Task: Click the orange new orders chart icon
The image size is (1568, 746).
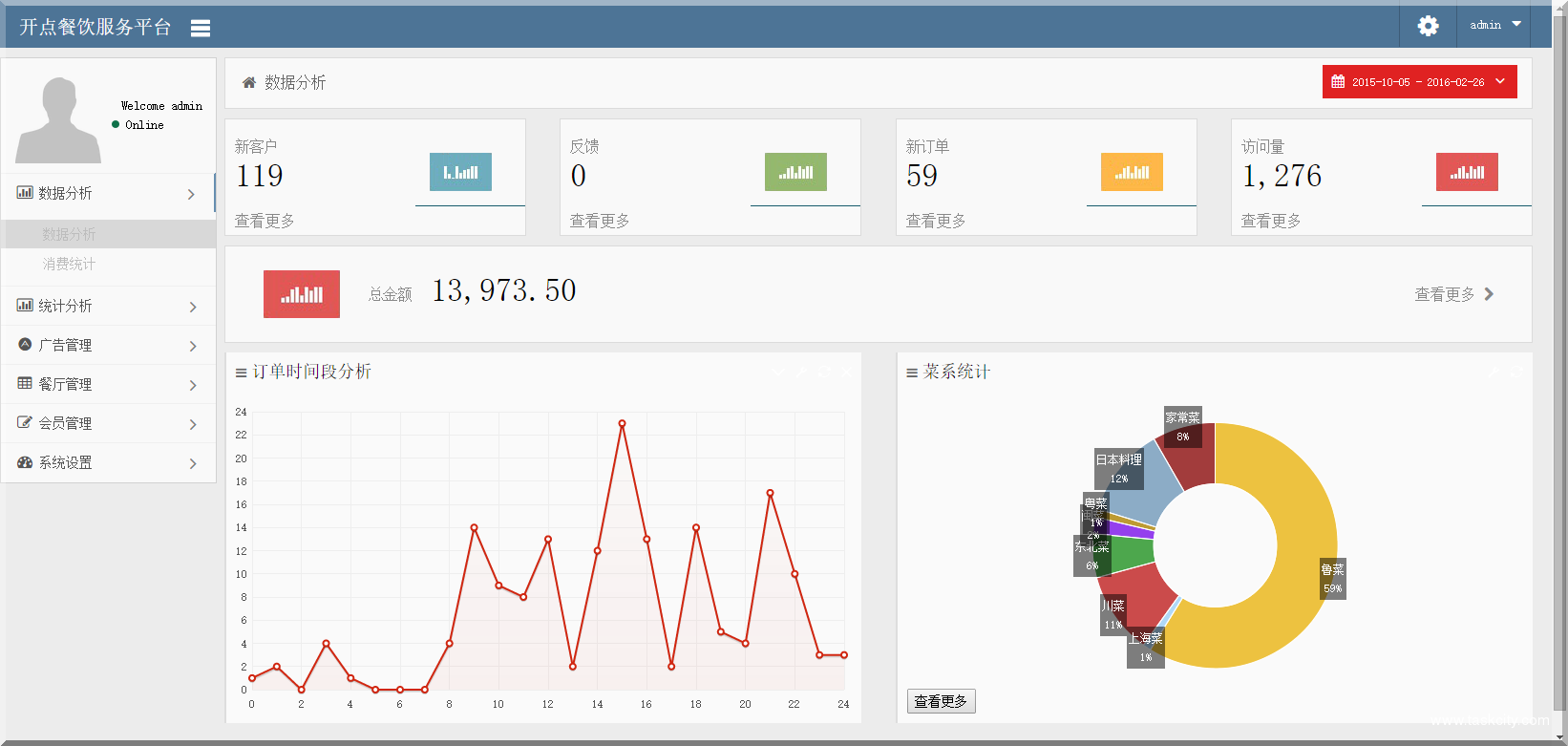Action: [1132, 172]
